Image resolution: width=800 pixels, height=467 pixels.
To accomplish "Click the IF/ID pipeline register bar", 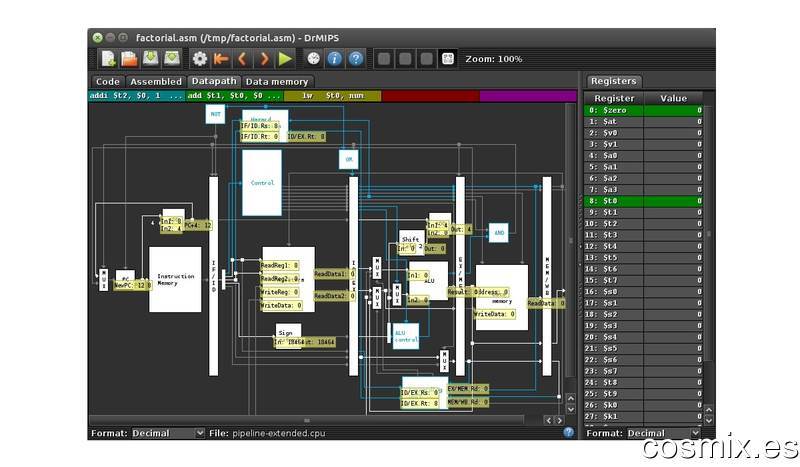I will point(214,276).
